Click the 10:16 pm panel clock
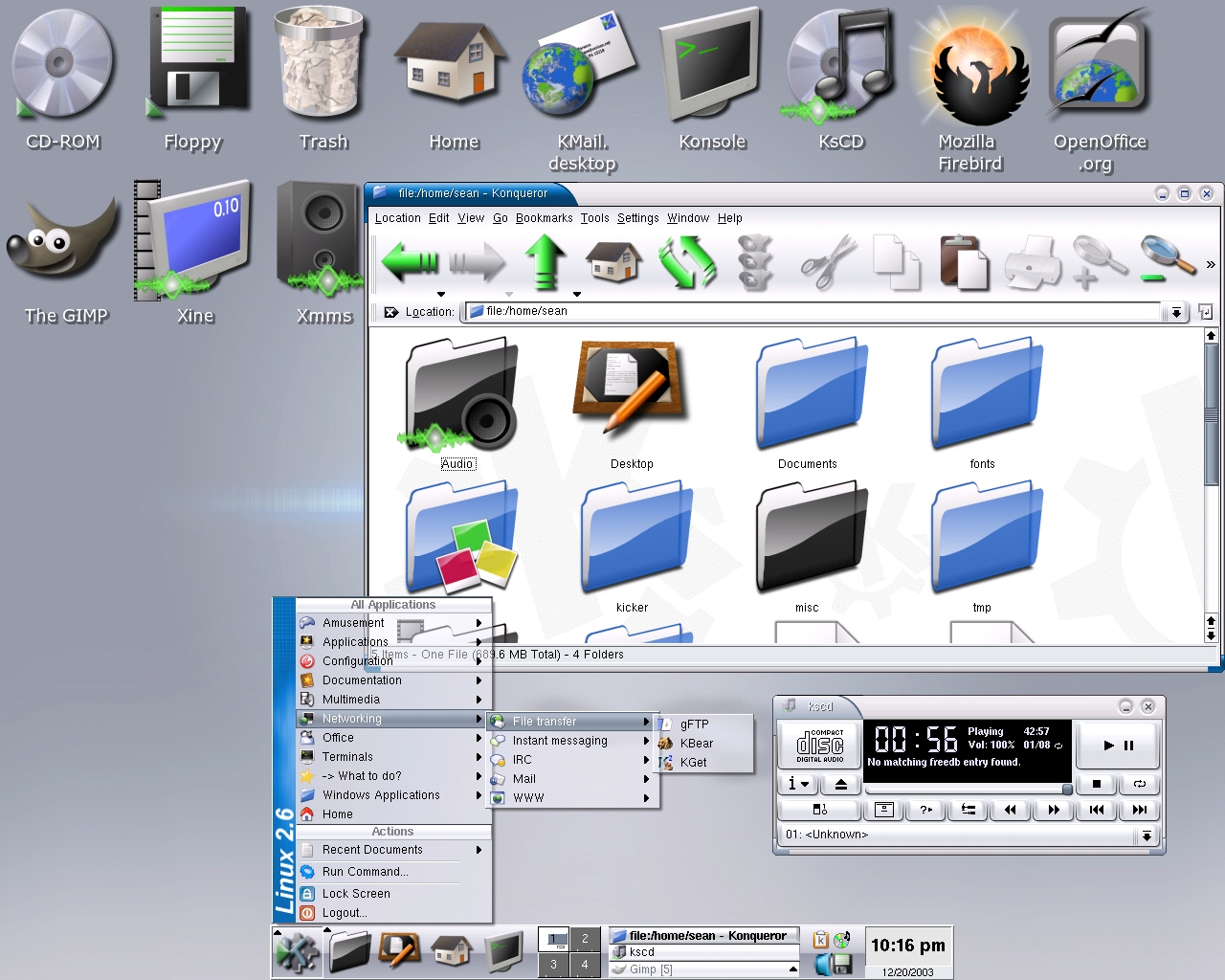1225x980 pixels. click(907, 946)
